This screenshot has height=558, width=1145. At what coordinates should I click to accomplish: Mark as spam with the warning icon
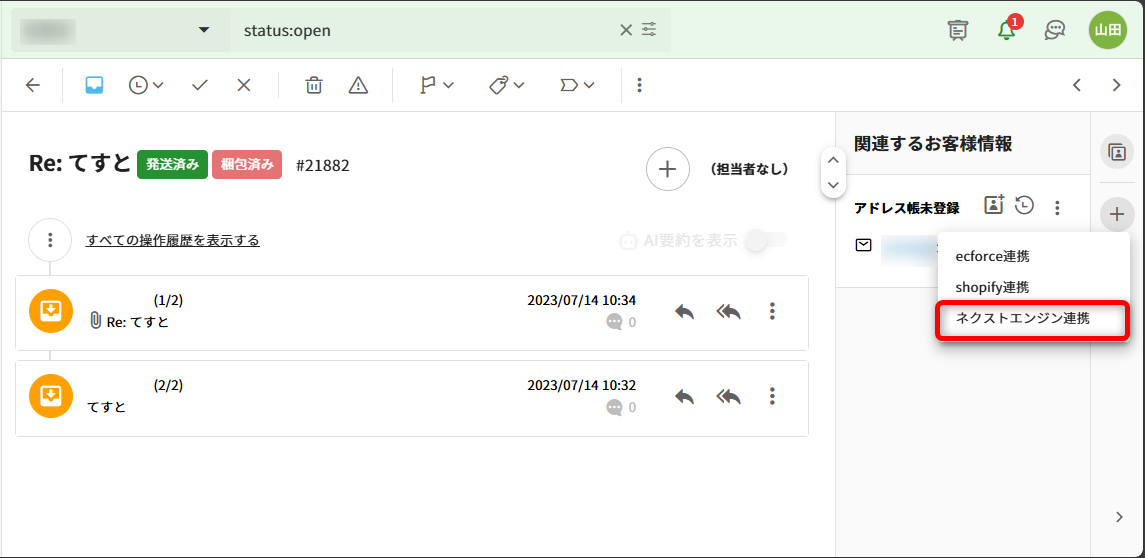tap(358, 85)
